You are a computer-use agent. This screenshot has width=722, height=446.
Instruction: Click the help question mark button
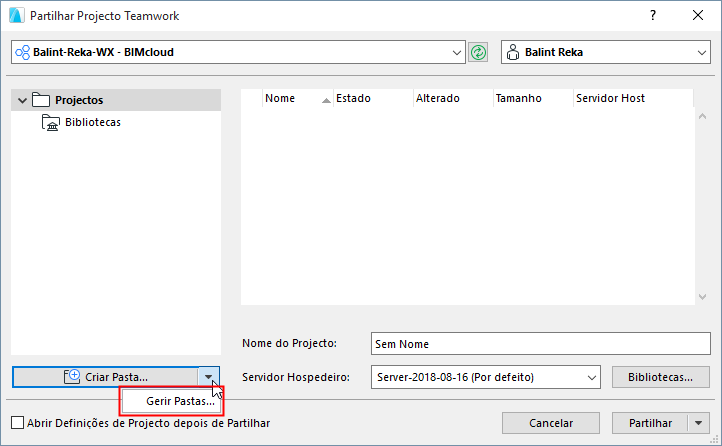coord(652,16)
